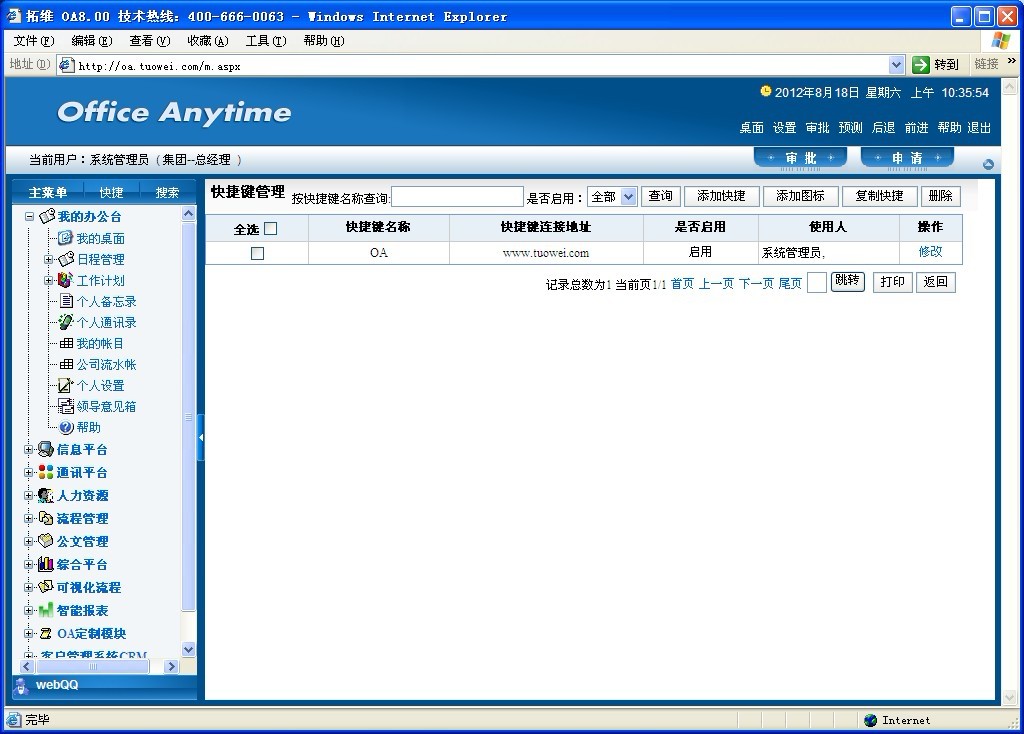Image resolution: width=1024 pixels, height=734 pixels.
Task: Click the 添加快捷 button
Action: click(721, 196)
